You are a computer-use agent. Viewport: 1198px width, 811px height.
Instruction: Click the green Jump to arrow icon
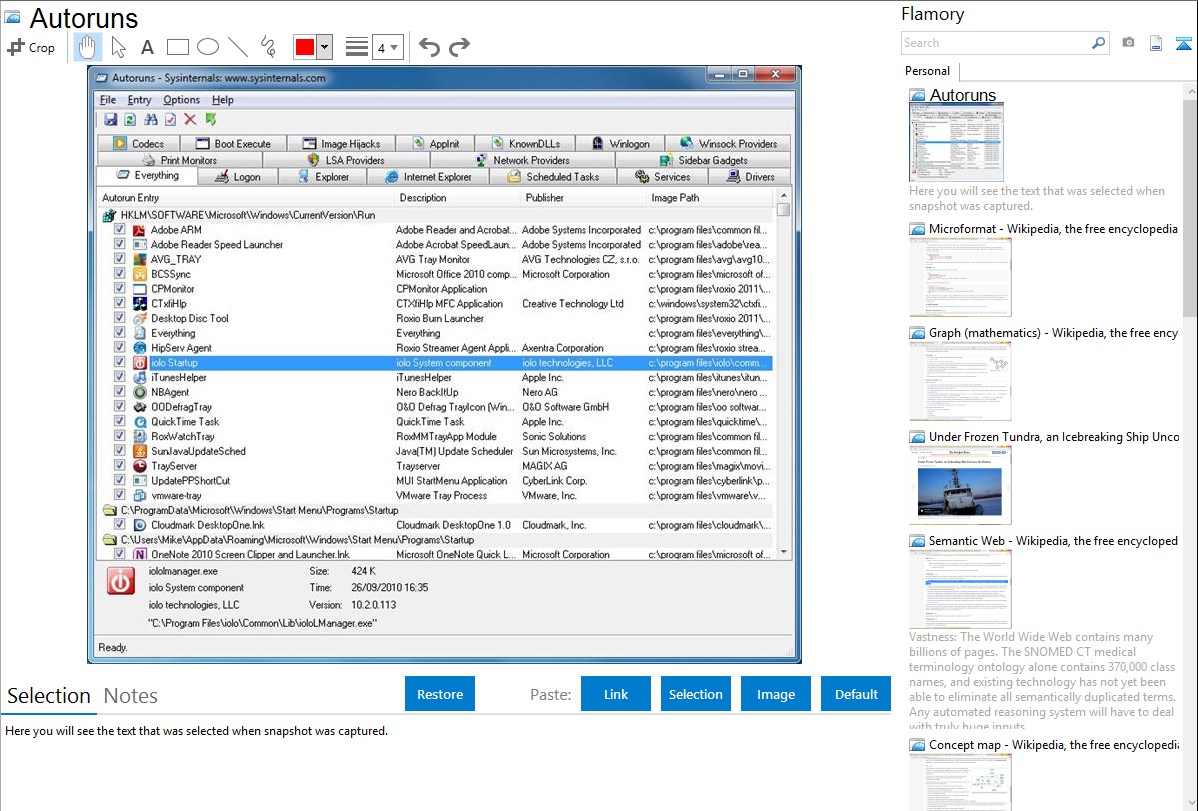coord(211,119)
